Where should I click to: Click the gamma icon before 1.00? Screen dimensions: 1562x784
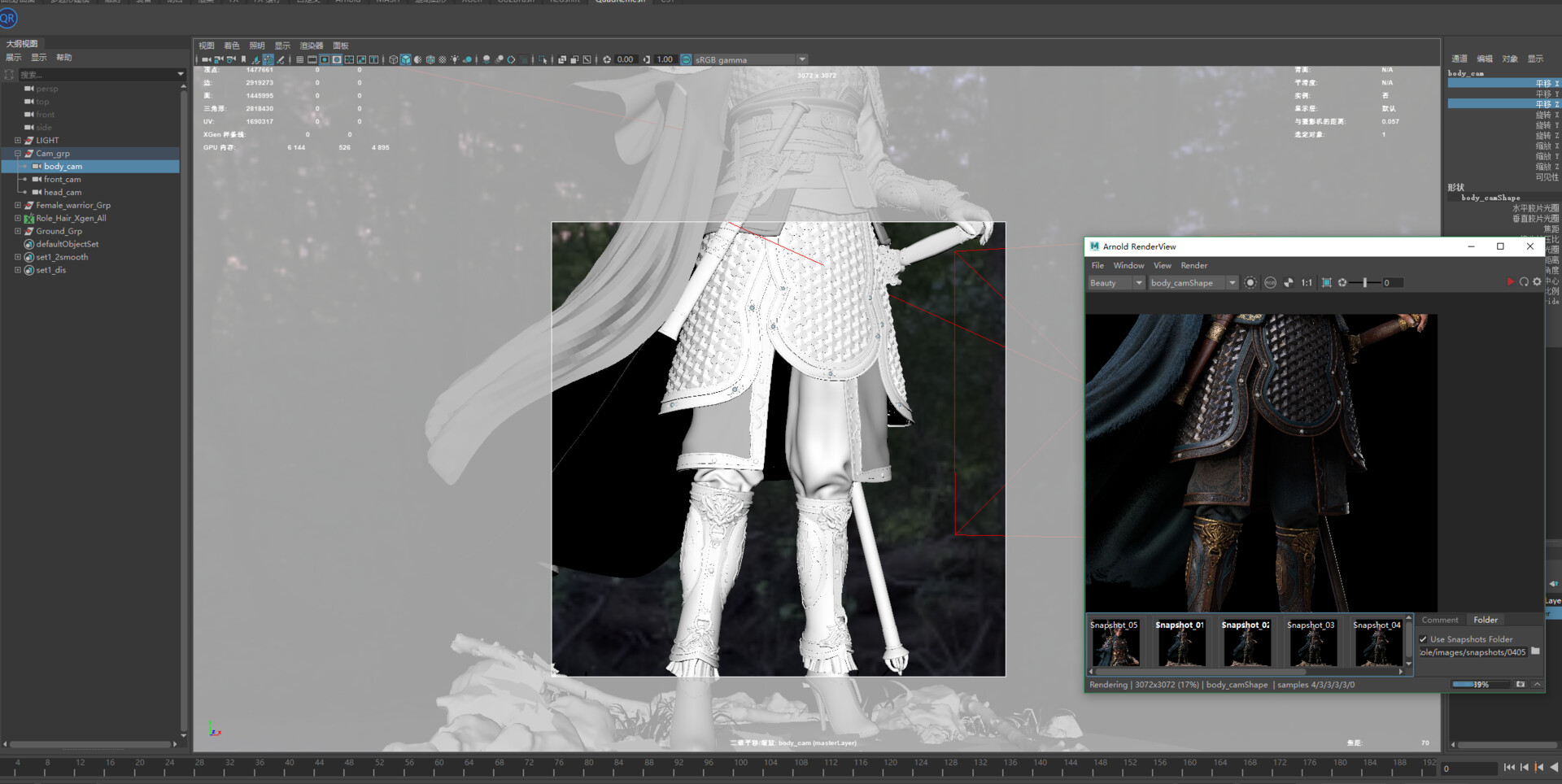647,59
